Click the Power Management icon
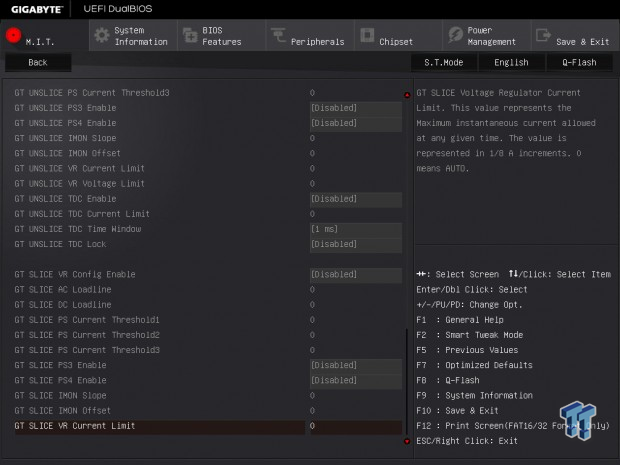 tap(456, 35)
